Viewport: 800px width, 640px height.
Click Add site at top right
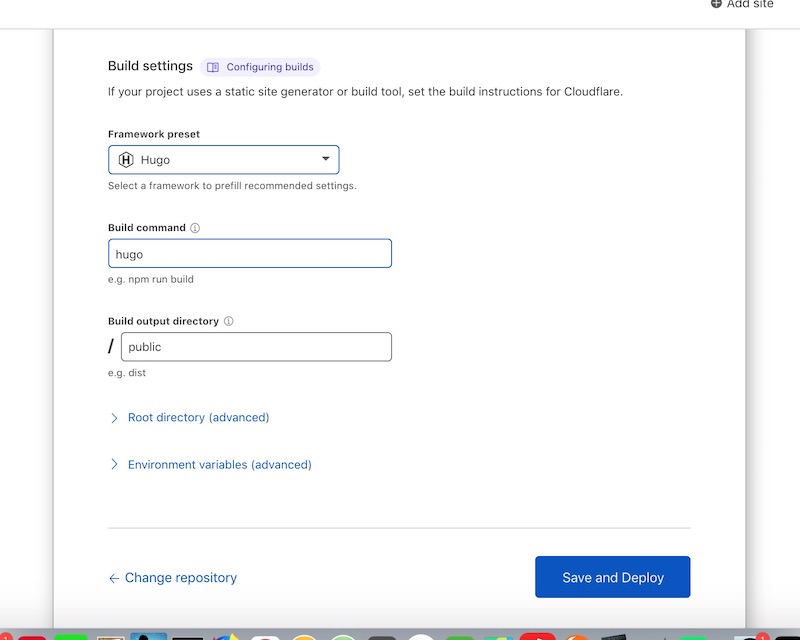tap(742, 4)
